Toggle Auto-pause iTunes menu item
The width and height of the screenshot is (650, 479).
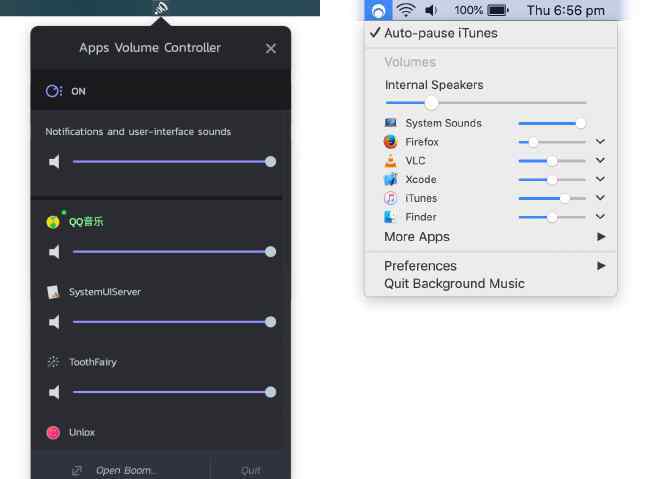tap(491, 33)
